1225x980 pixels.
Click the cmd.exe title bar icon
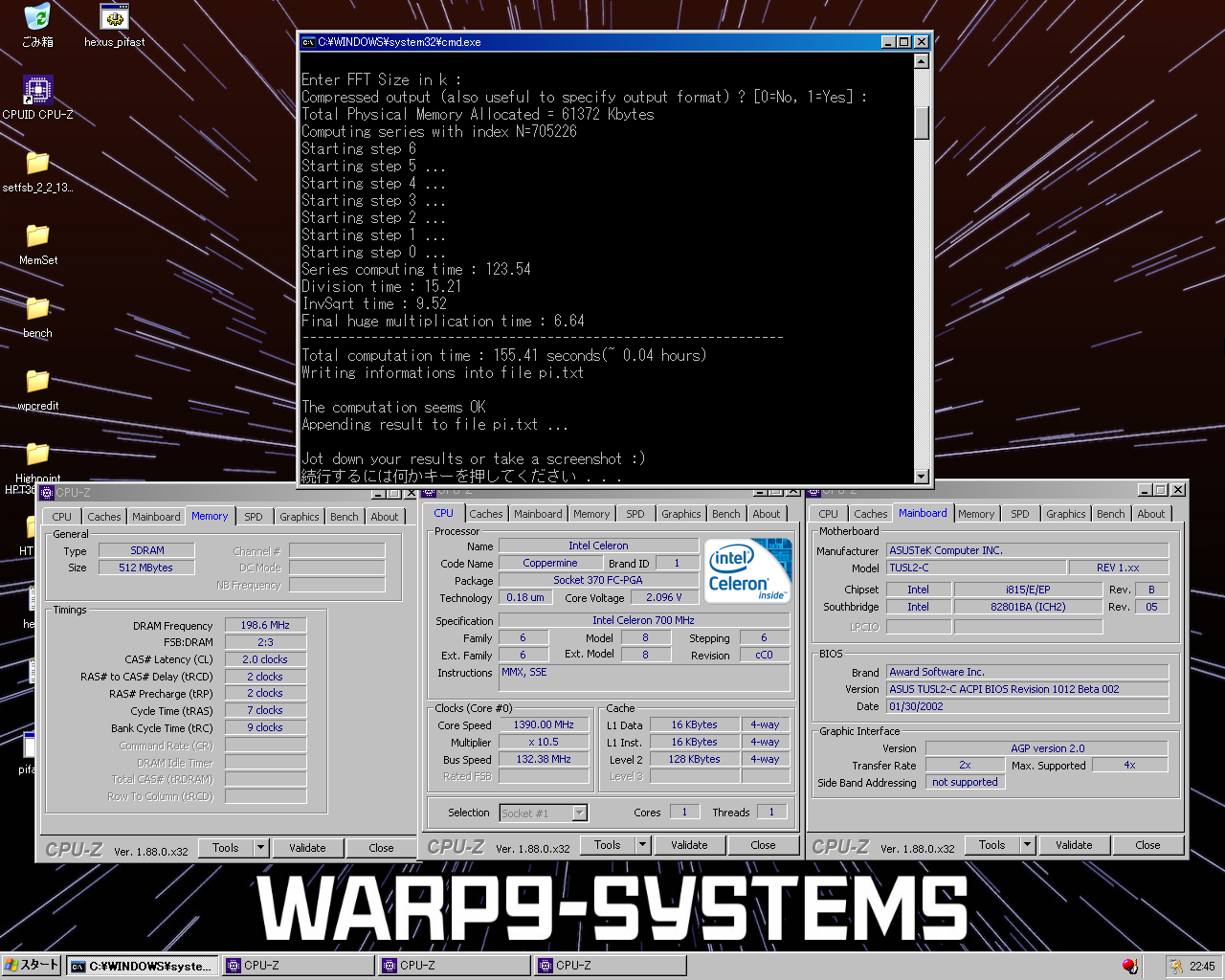pyautogui.click(x=308, y=42)
